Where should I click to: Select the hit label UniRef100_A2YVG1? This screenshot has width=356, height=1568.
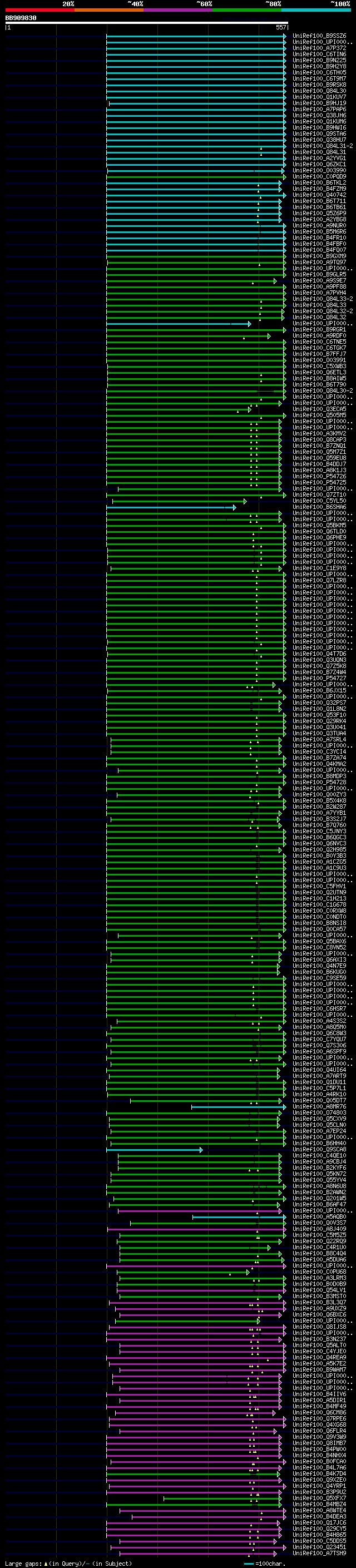(319, 159)
